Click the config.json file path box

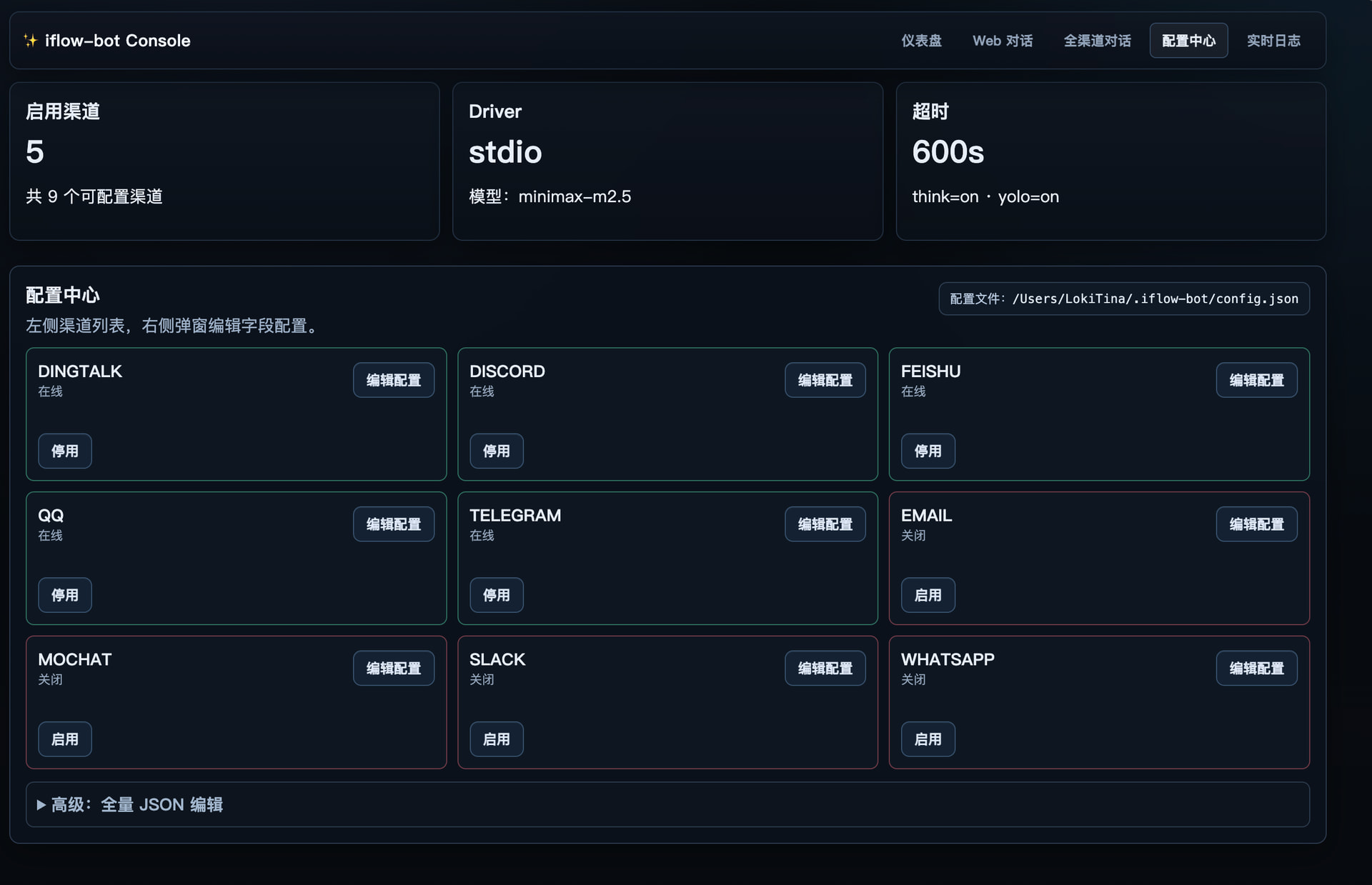1123,299
